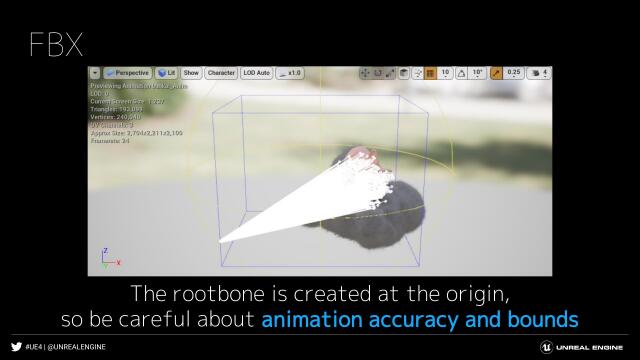Select the translate (move) gizmo tool
The height and width of the screenshot is (360, 640).
tap(365, 73)
